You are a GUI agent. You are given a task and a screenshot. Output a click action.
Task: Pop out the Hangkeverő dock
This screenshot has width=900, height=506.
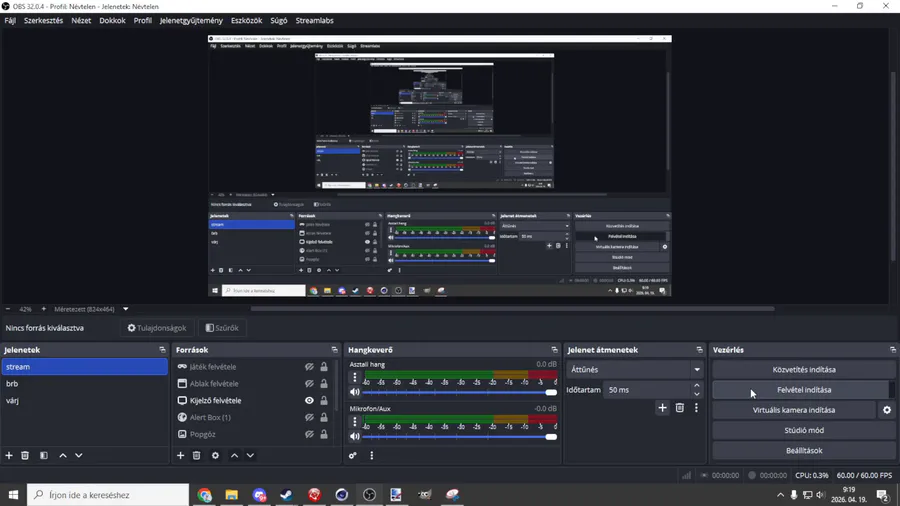[x=554, y=349]
